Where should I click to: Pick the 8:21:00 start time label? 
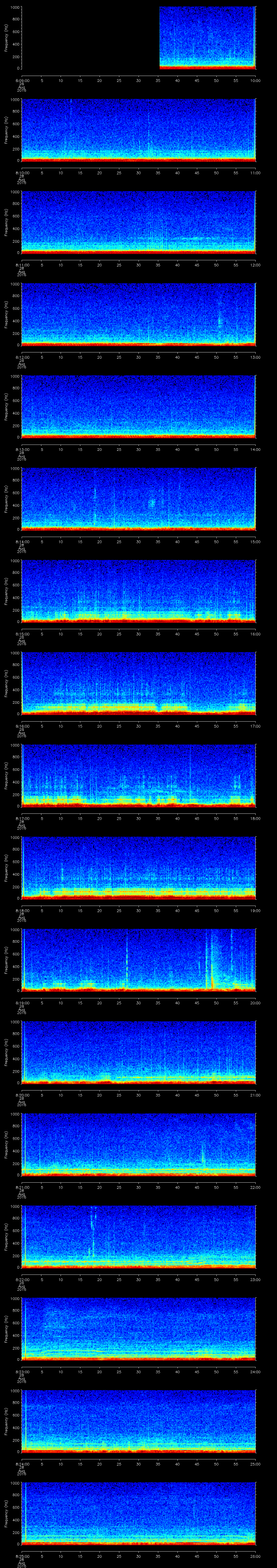click(22, 1187)
